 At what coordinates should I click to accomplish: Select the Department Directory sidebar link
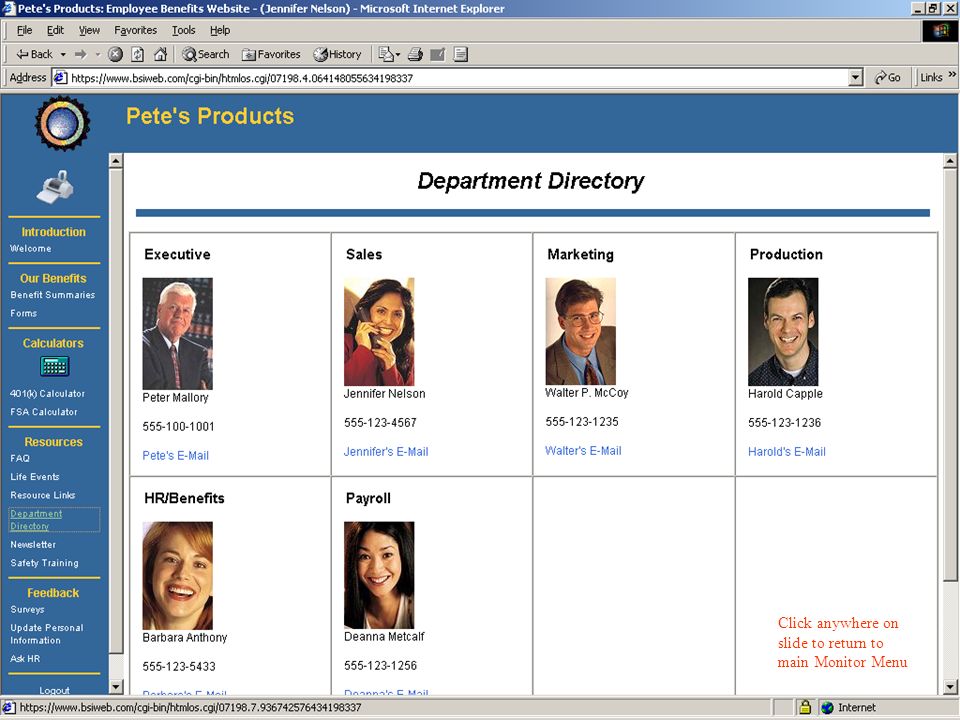pyautogui.click(x=36, y=520)
